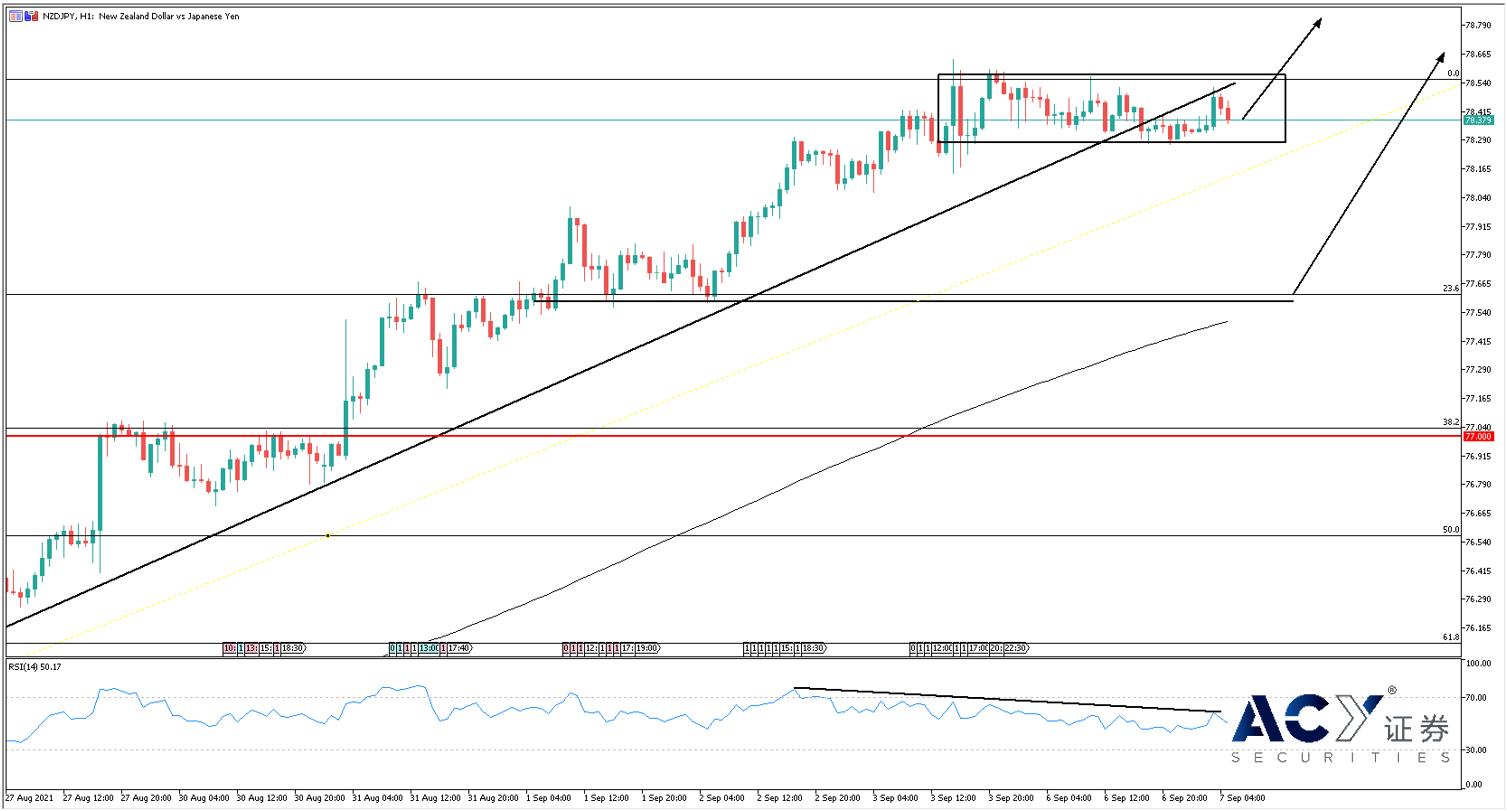This screenshot has width=1507, height=811.
Task: Click the 1 Sep 04:00 time axis label
Action: 548,798
